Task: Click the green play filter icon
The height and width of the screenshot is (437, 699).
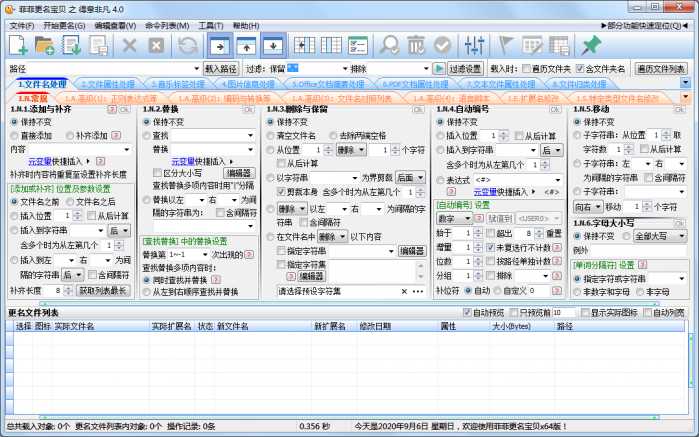Action: click(439, 69)
